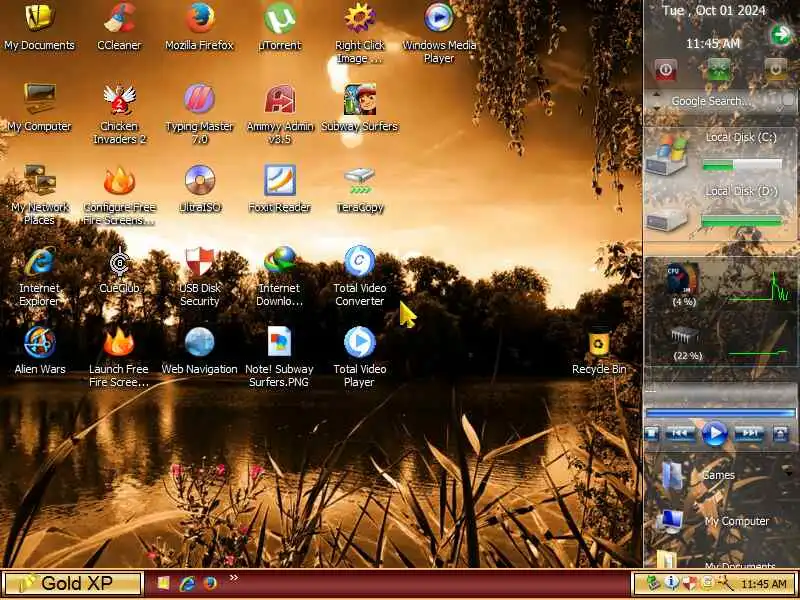Screen dimensions: 800x600
Task: Click the Gold XP start button
Action: click(x=72, y=583)
